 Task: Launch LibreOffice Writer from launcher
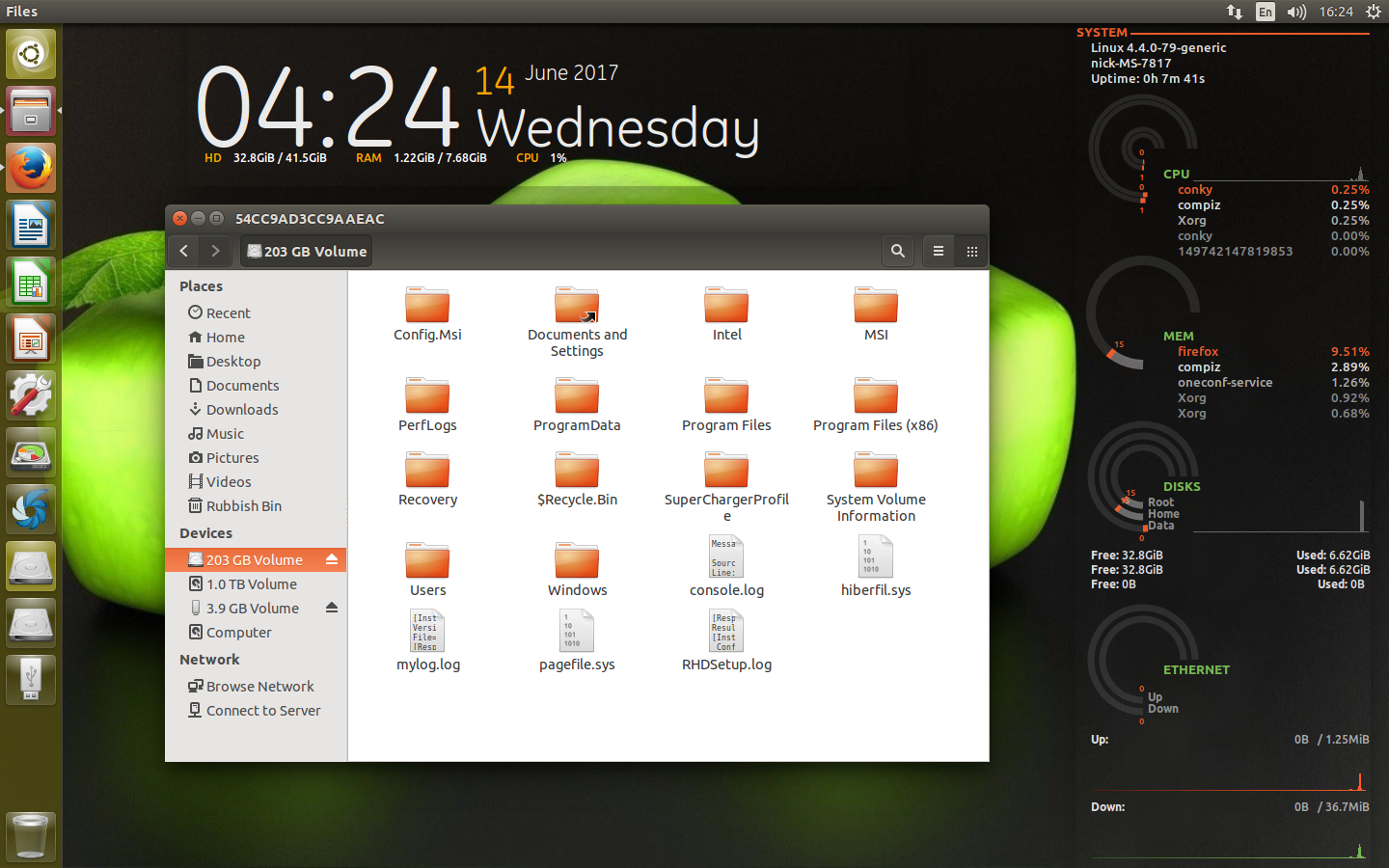31,225
